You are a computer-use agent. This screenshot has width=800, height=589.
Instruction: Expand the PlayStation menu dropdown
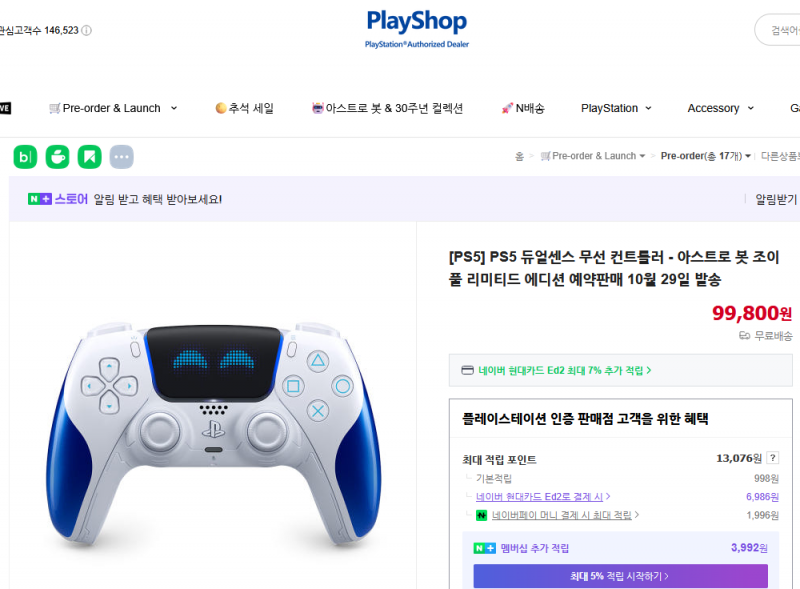click(x=616, y=108)
